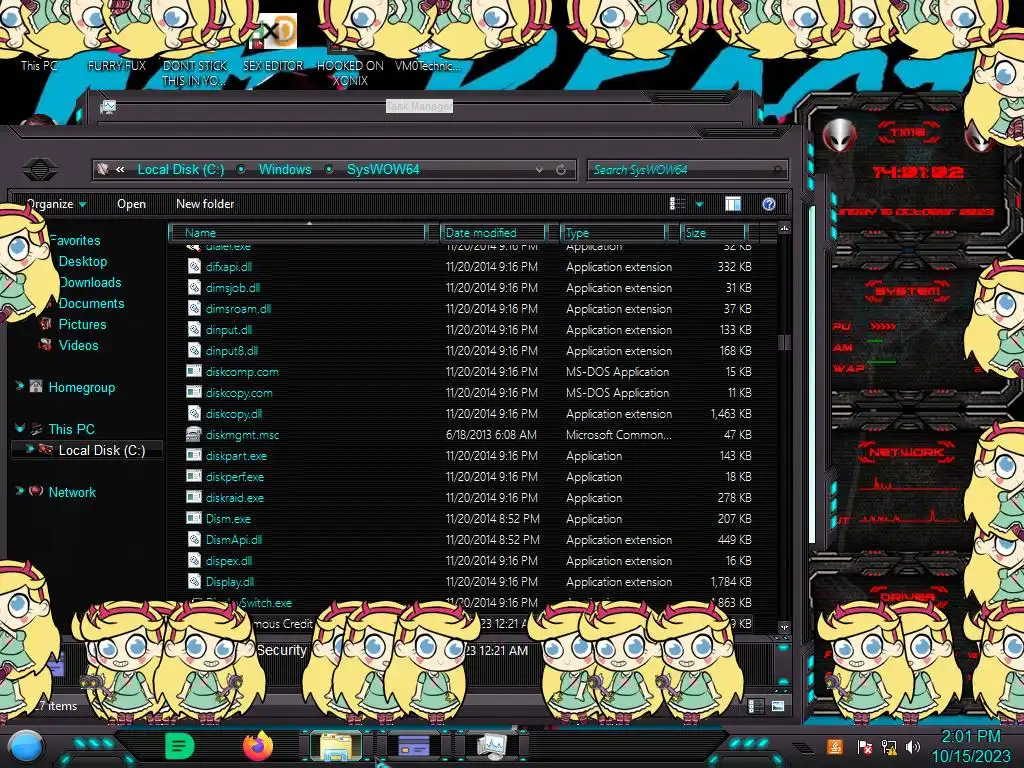Open the Organize menu
The height and width of the screenshot is (768, 1024).
pyautogui.click(x=56, y=204)
